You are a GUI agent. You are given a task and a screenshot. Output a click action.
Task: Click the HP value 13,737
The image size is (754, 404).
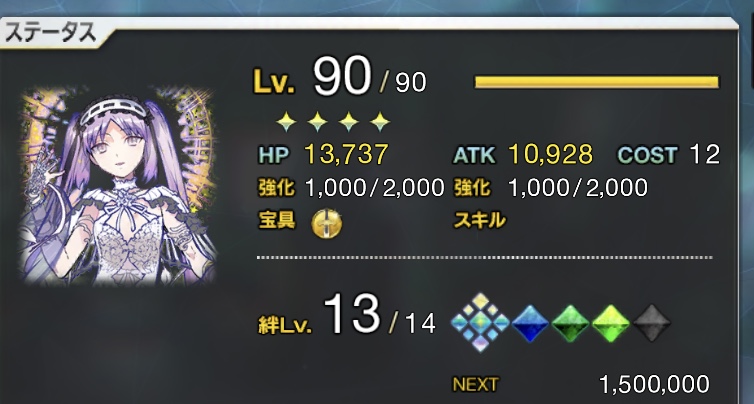346,155
